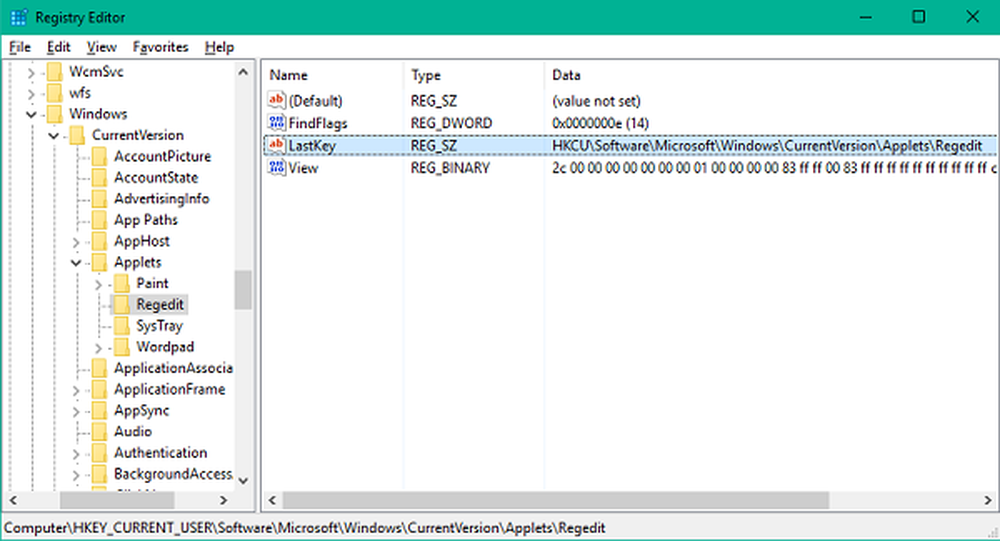1000x541 pixels.
Task: Click the tree pane vertical scrollbar down arrow
Action: click(x=243, y=481)
